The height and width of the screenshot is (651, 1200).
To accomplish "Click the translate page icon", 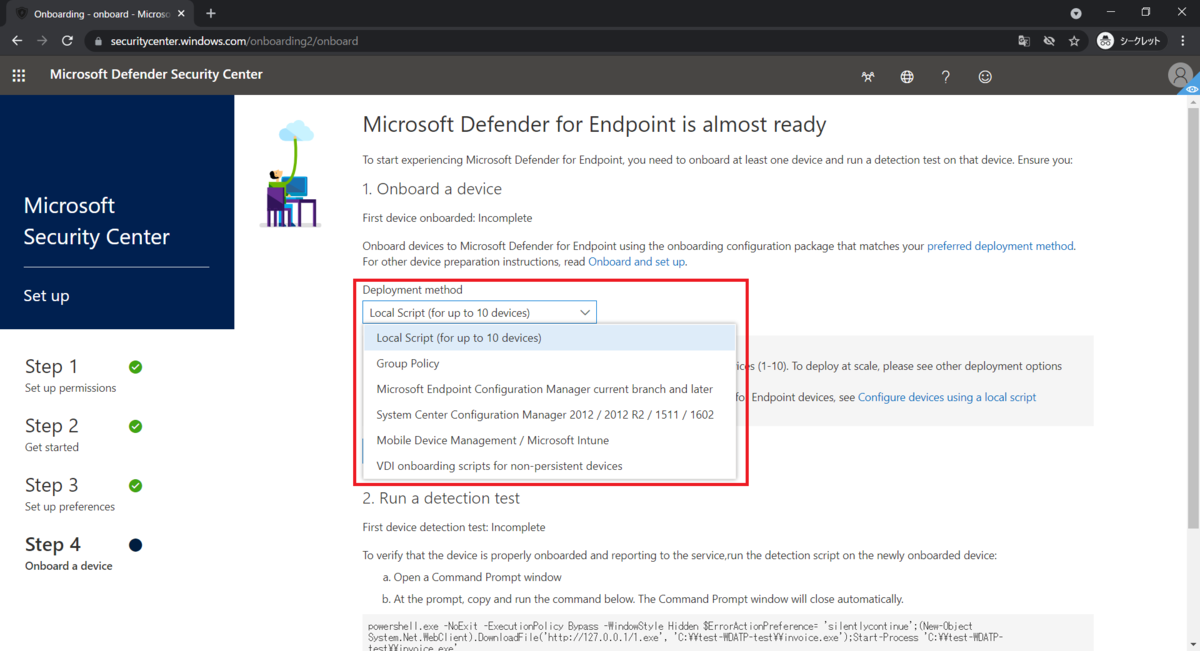I will click(1024, 41).
